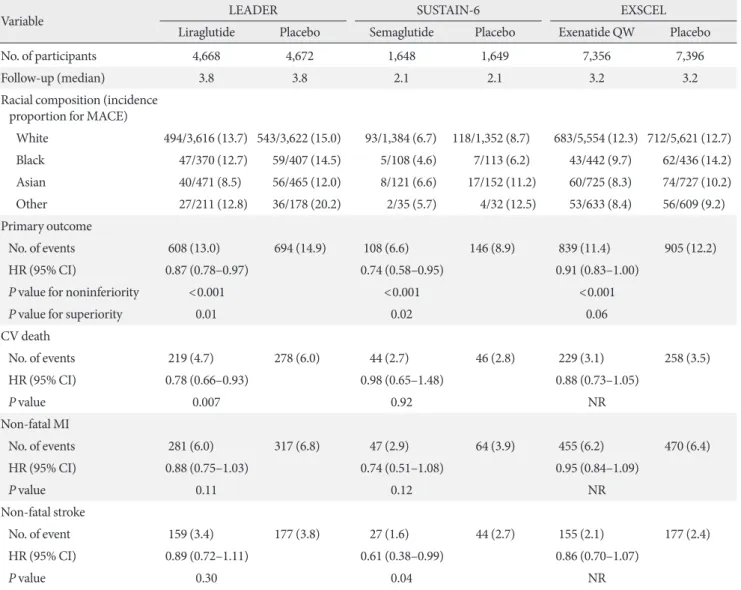
Task: Click the cell '36/178 (20.2)'
Action: click(306, 204)
